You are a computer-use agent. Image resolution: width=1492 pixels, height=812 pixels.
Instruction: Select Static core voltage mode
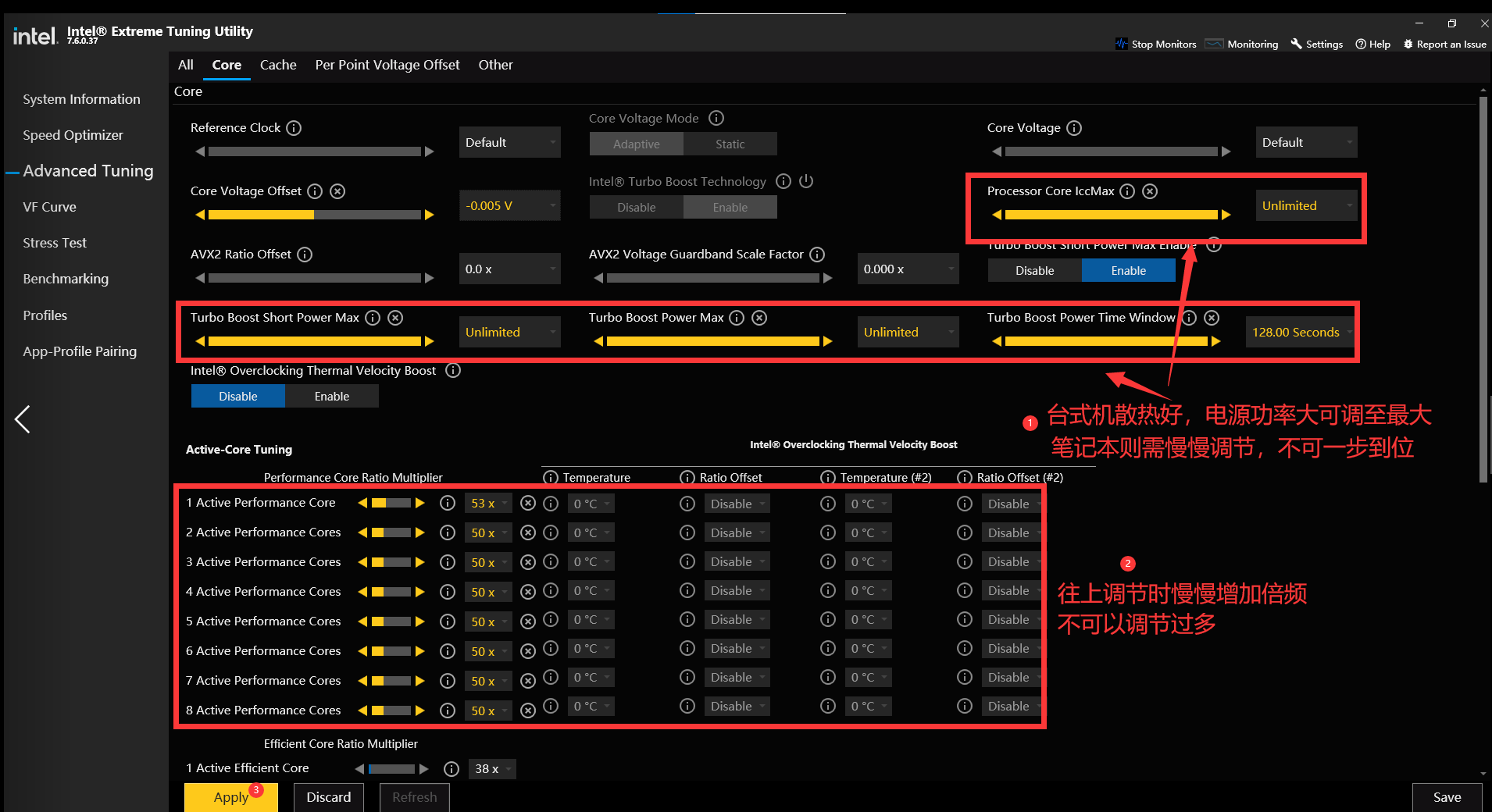tap(730, 144)
